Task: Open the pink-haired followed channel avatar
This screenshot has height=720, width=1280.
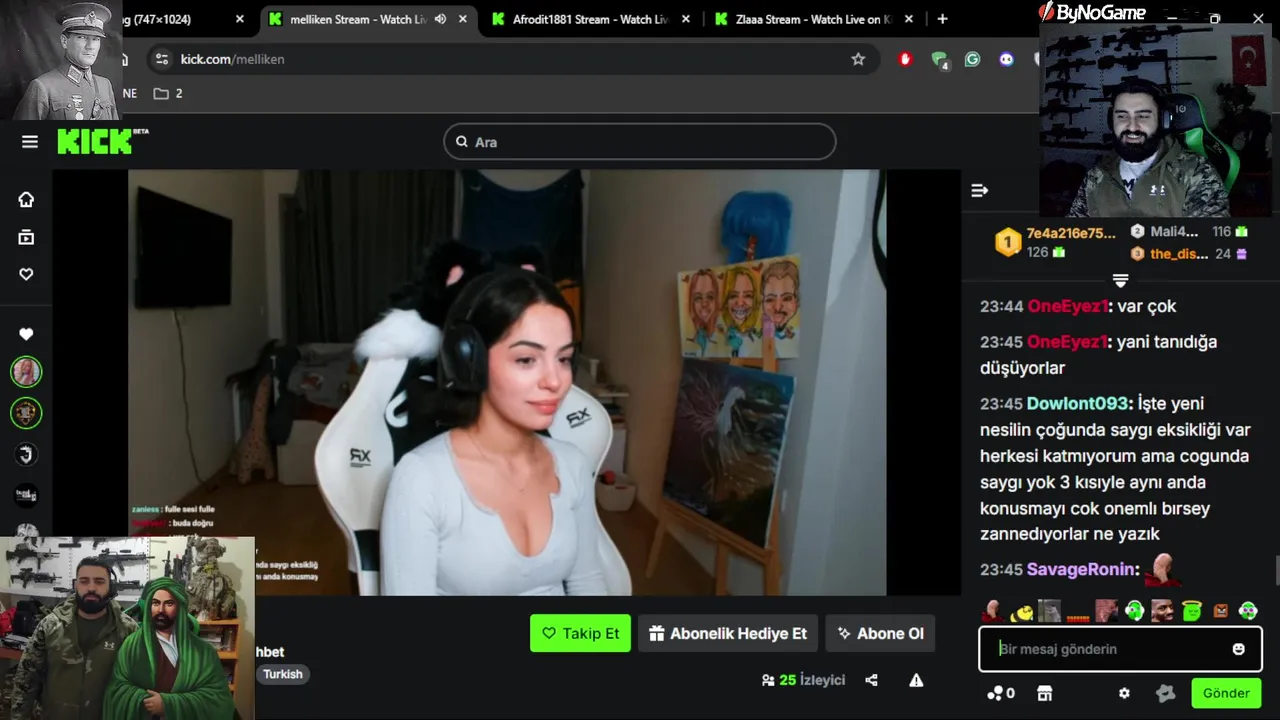Action: (x=26, y=372)
